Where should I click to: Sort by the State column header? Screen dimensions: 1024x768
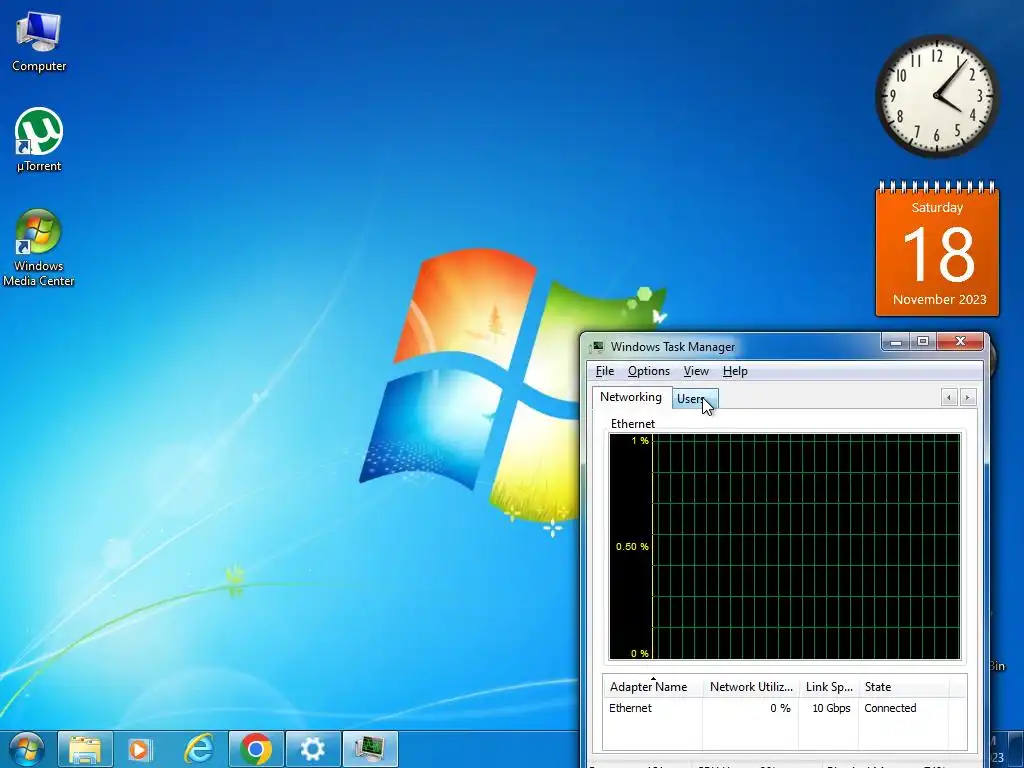(x=903, y=686)
